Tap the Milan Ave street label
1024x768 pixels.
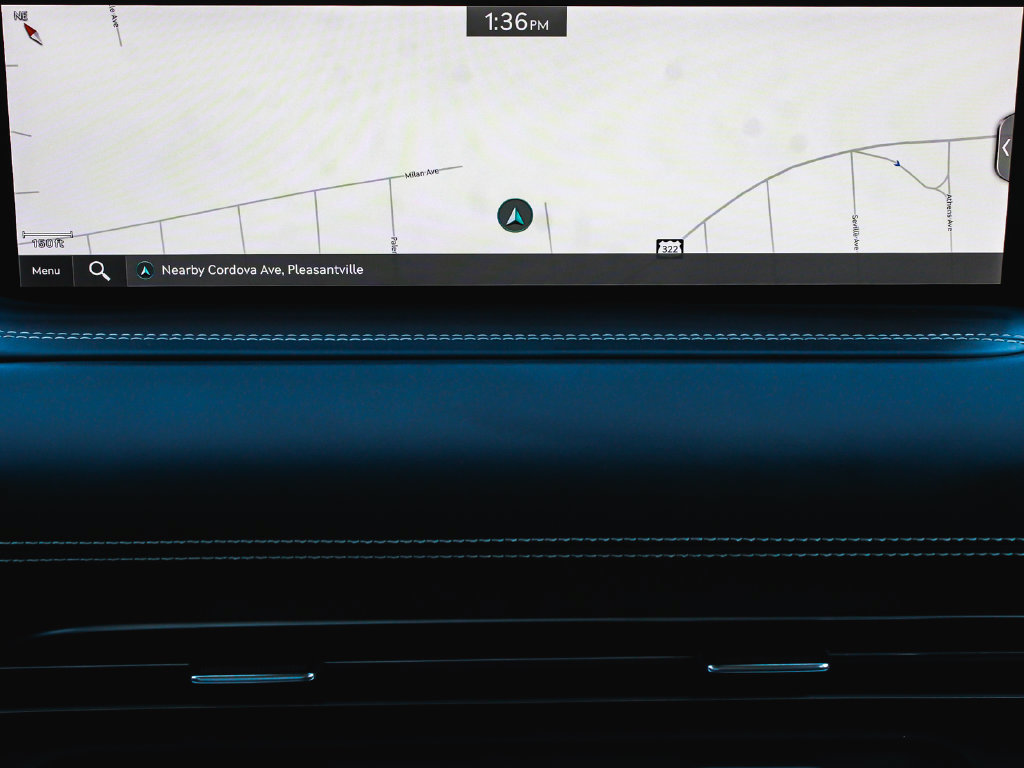(x=422, y=173)
